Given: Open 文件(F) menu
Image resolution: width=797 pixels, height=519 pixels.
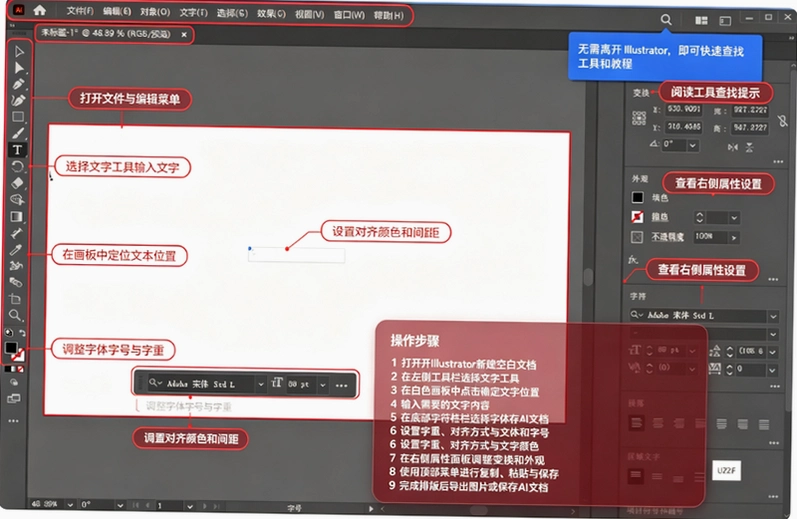Looking at the screenshot, I should (80, 11).
